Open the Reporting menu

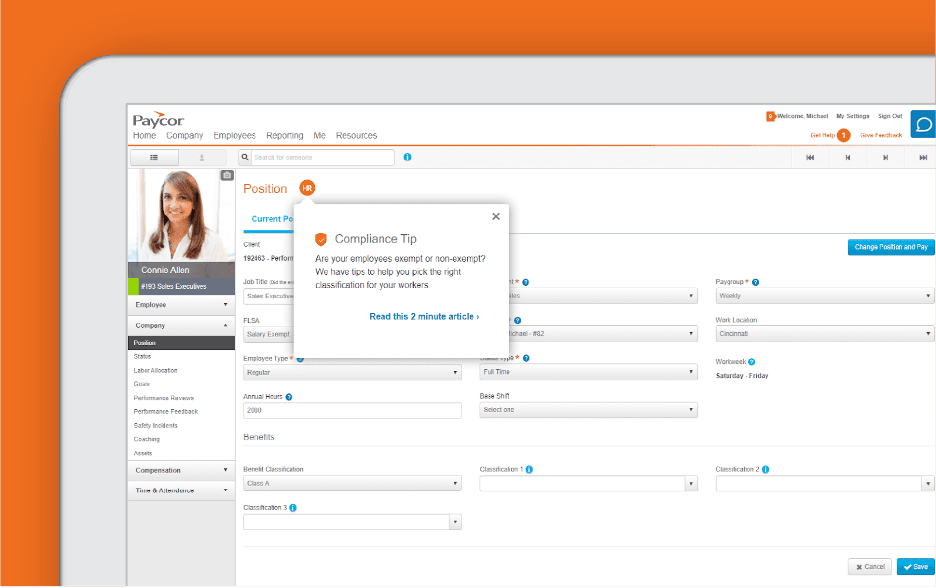click(284, 136)
